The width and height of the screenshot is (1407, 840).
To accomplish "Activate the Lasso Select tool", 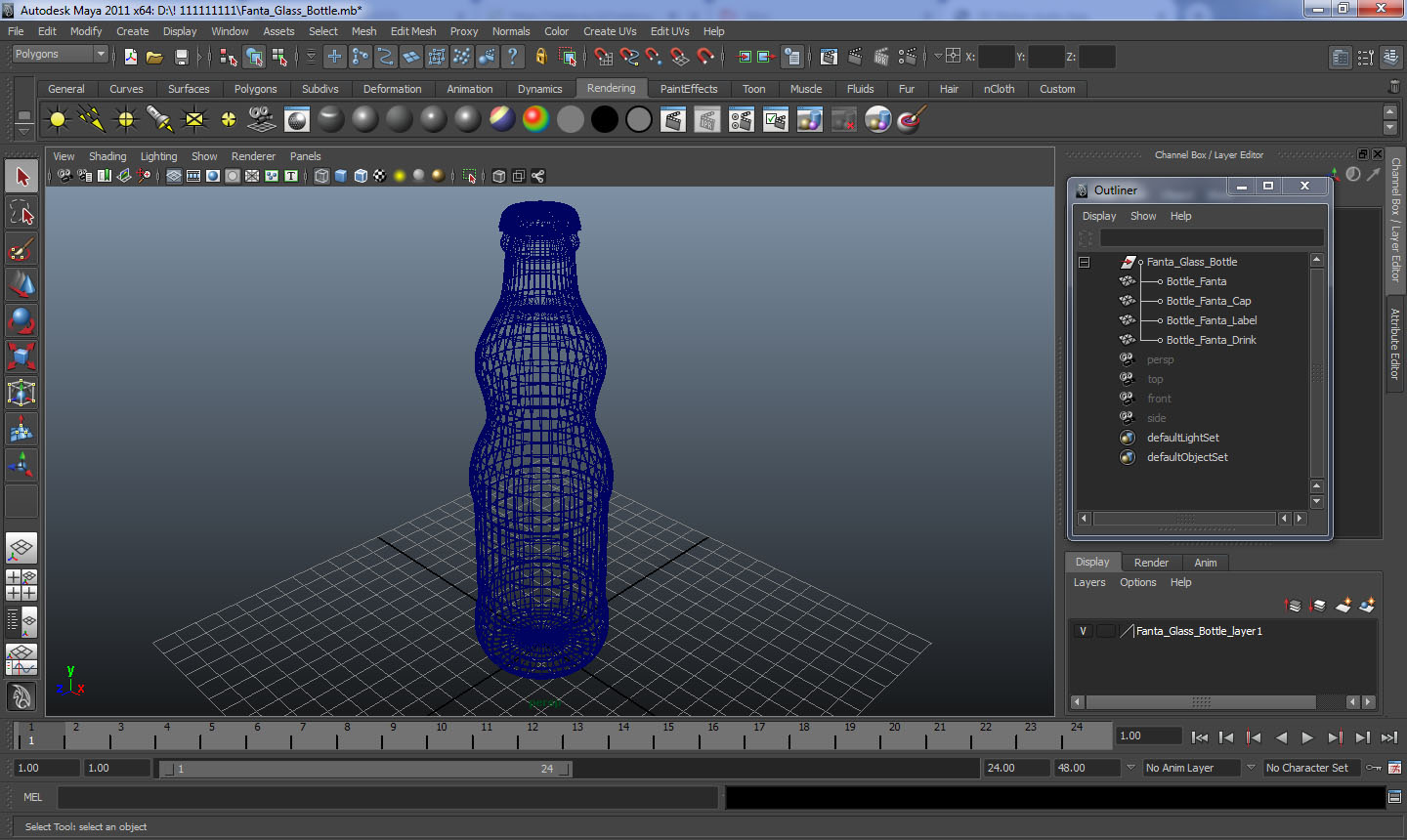I will (21, 213).
